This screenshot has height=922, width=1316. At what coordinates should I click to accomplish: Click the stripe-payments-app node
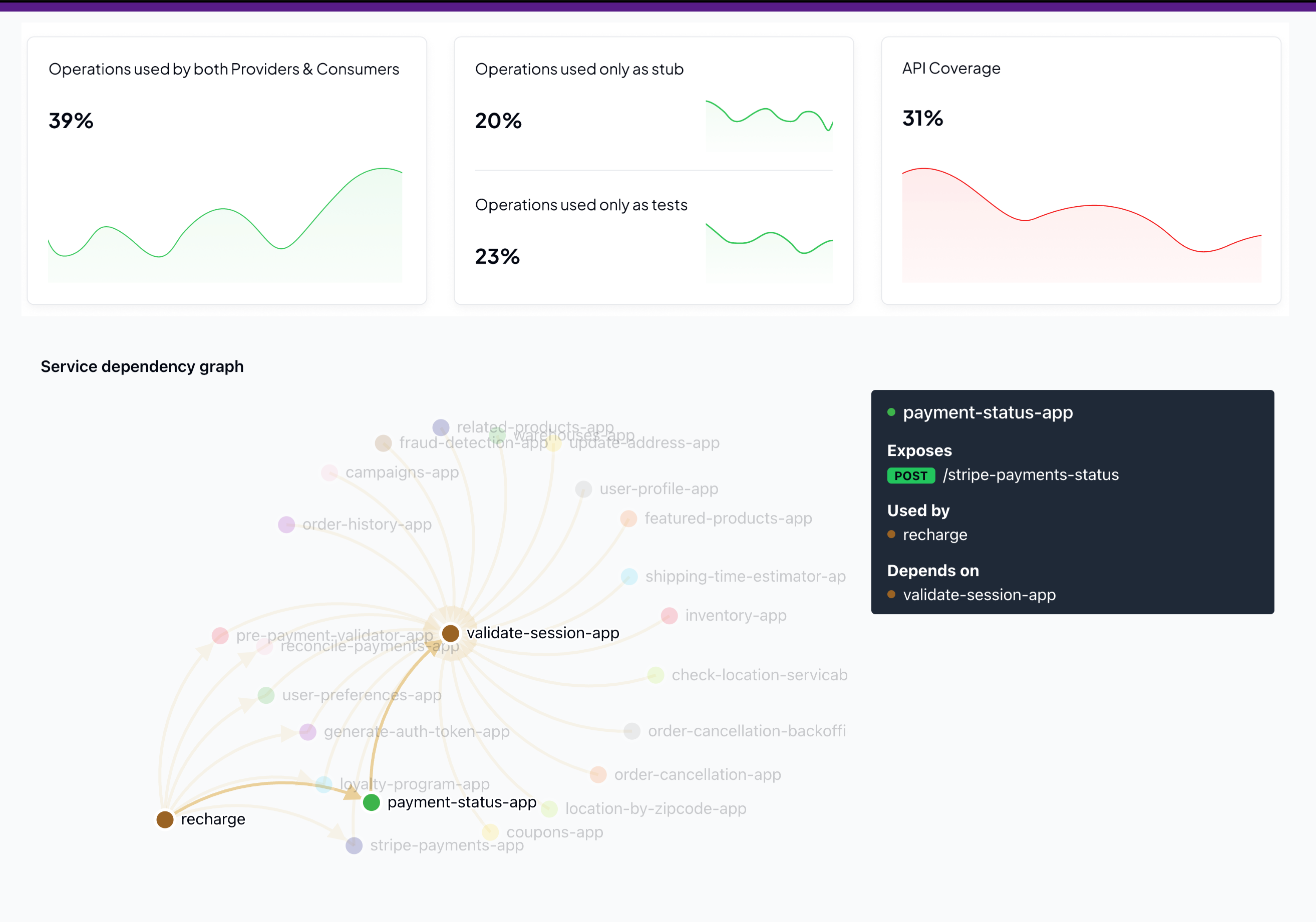point(354,845)
